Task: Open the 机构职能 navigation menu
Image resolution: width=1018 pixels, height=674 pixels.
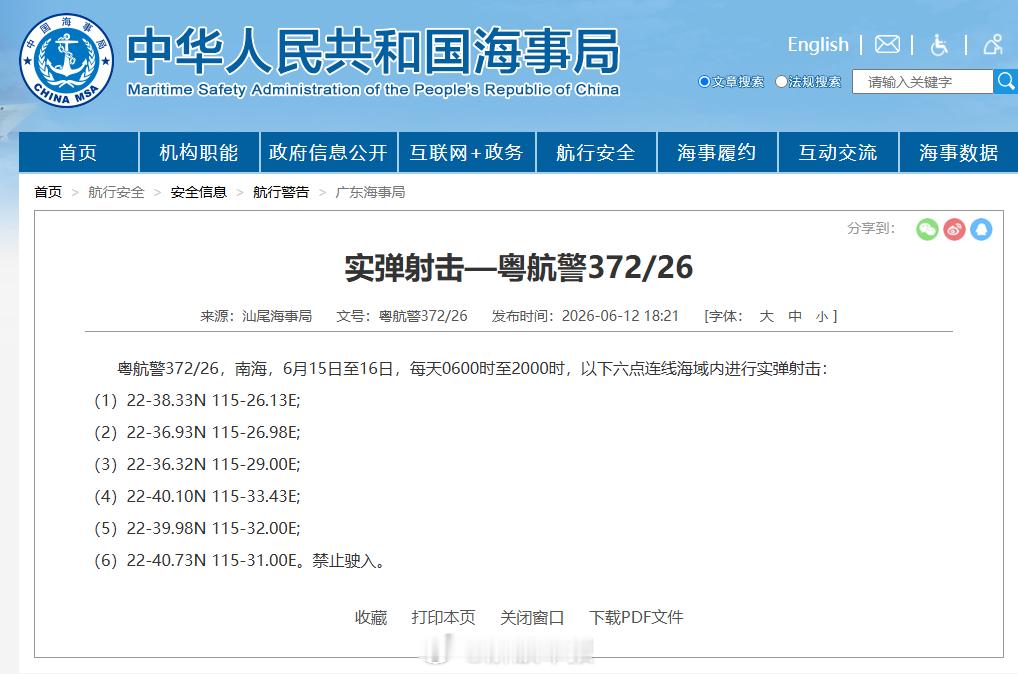Action: click(x=199, y=152)
